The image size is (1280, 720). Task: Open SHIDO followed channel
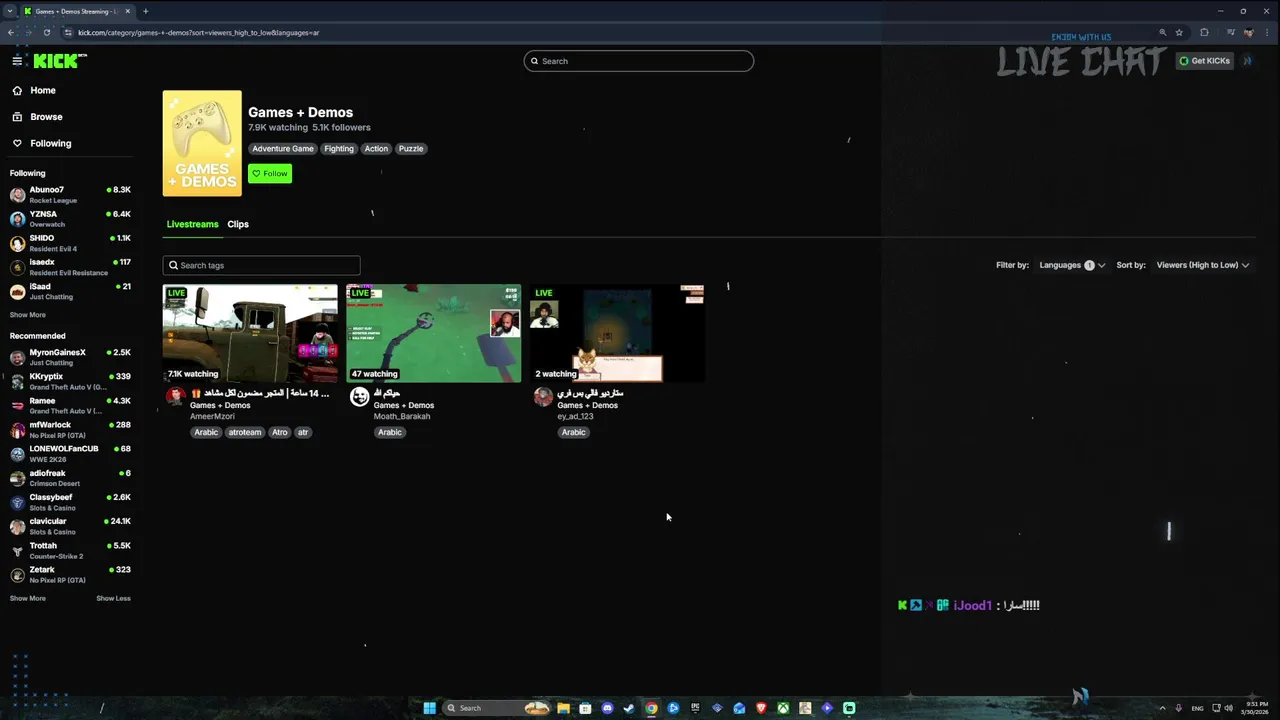[x=70, y=243]
